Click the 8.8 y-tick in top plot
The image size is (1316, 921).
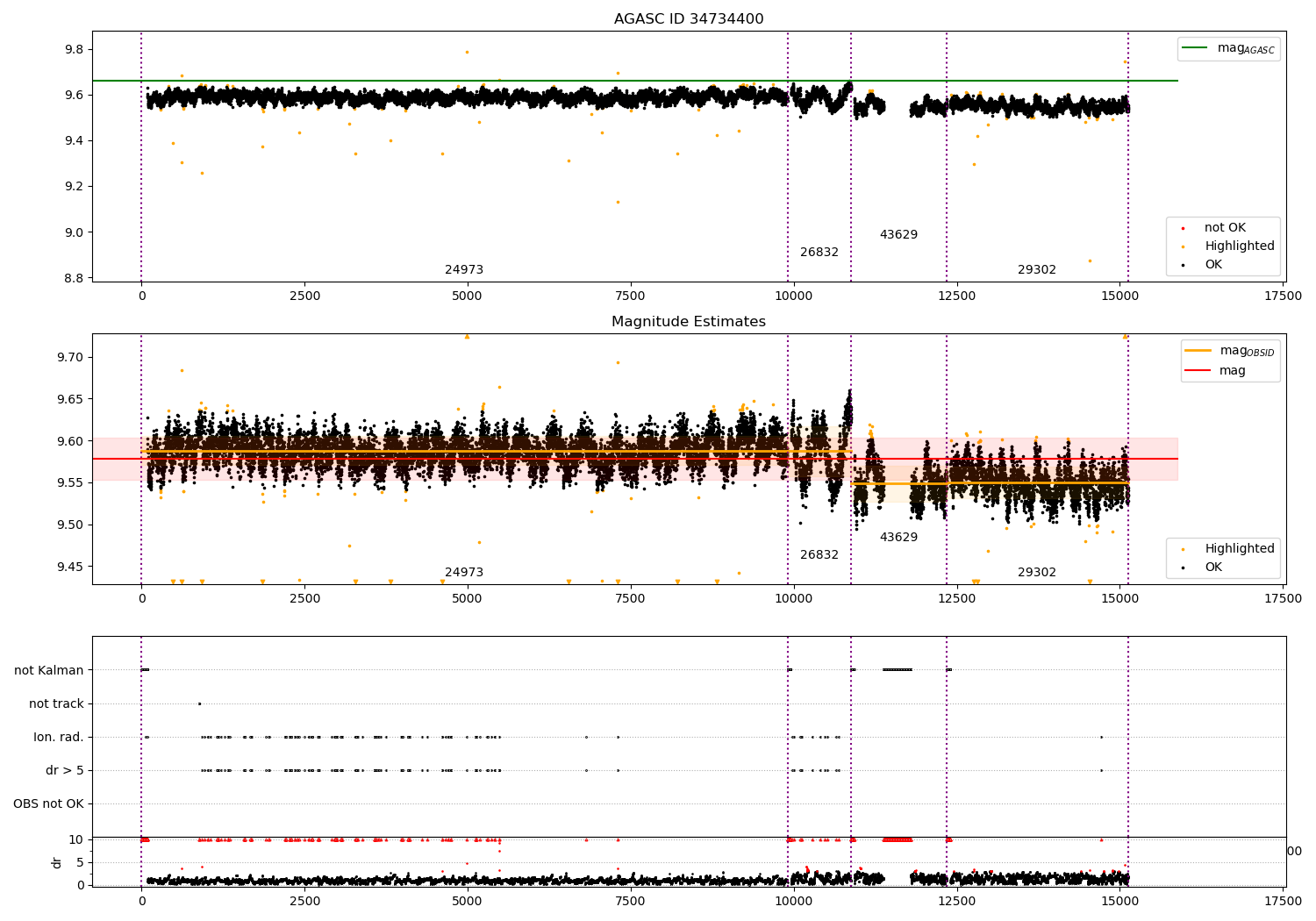[74, 278]
